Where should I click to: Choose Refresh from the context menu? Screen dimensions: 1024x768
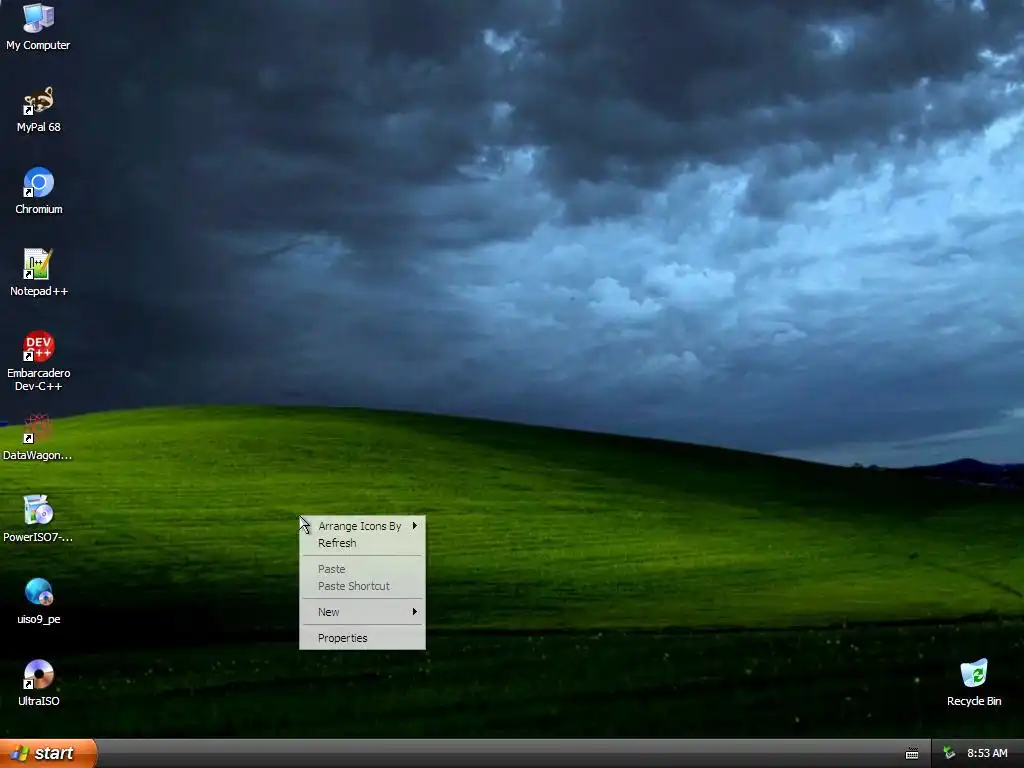362,543
